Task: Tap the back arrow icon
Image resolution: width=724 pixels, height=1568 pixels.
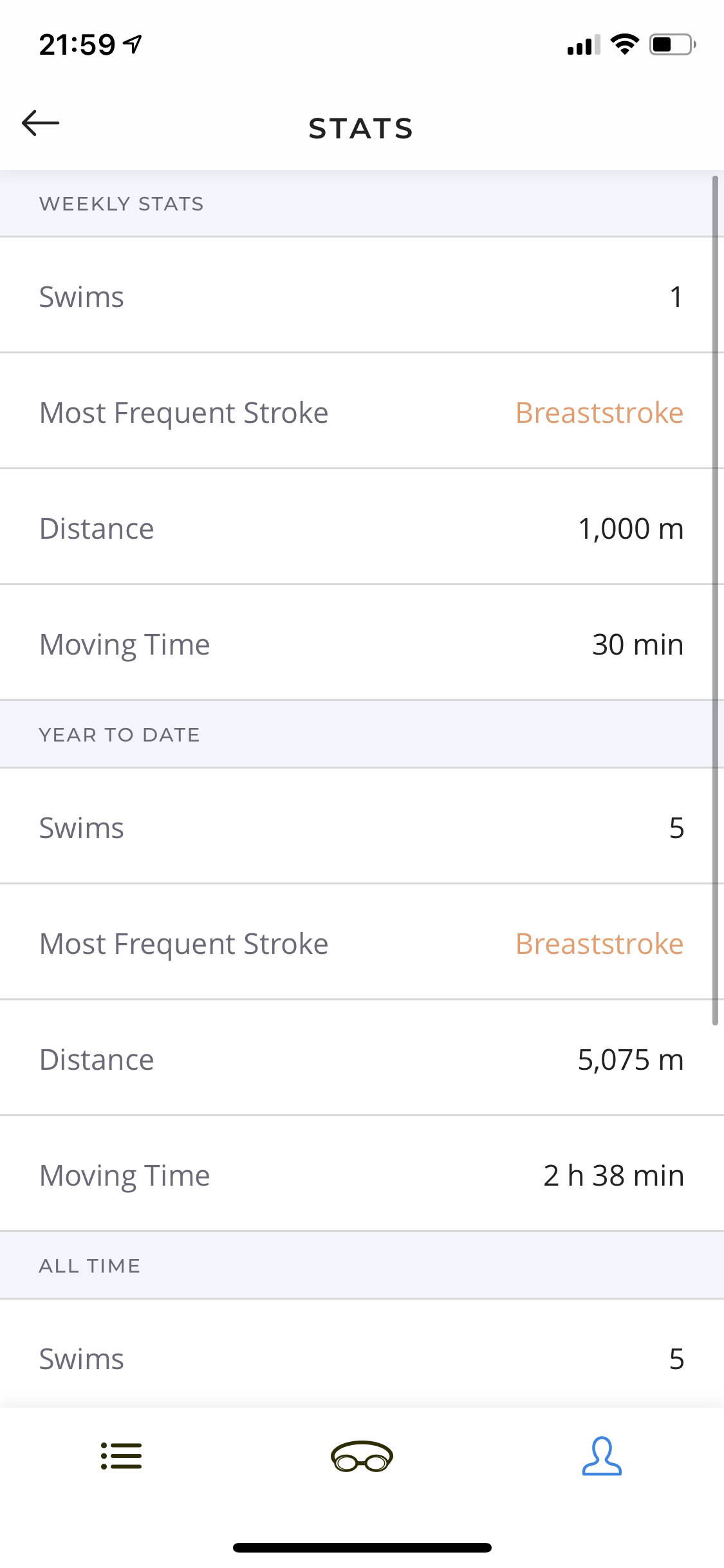Action: tap(41, 123)
